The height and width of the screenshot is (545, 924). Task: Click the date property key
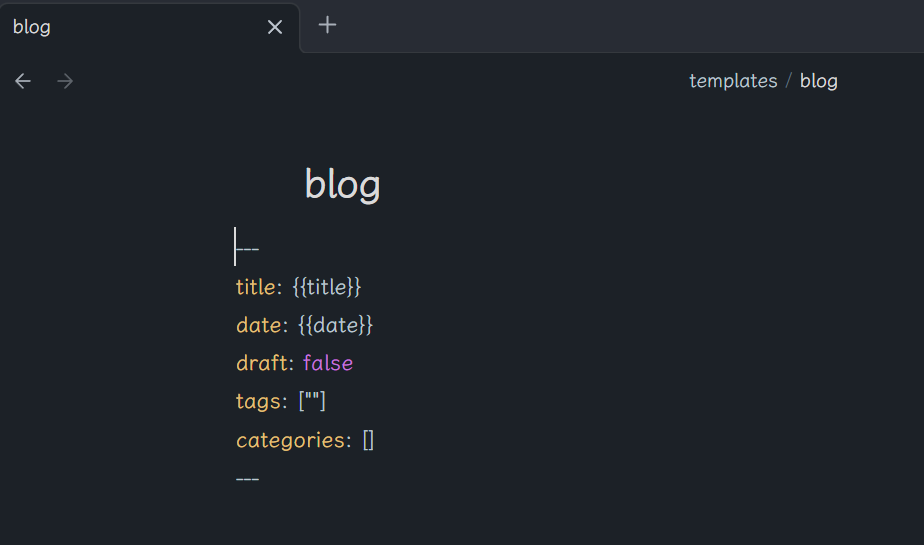pos(258,326)
